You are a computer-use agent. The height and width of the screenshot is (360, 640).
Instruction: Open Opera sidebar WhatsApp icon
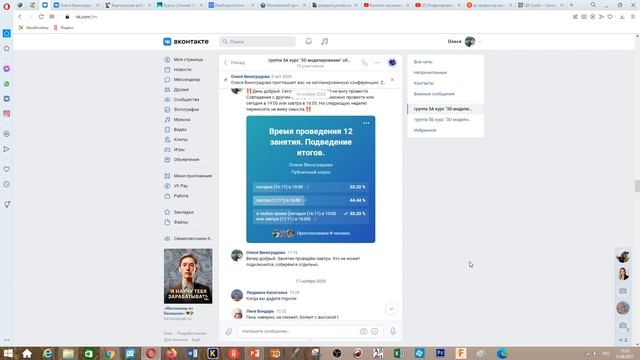pyautogui.click(x=7, y=84)
